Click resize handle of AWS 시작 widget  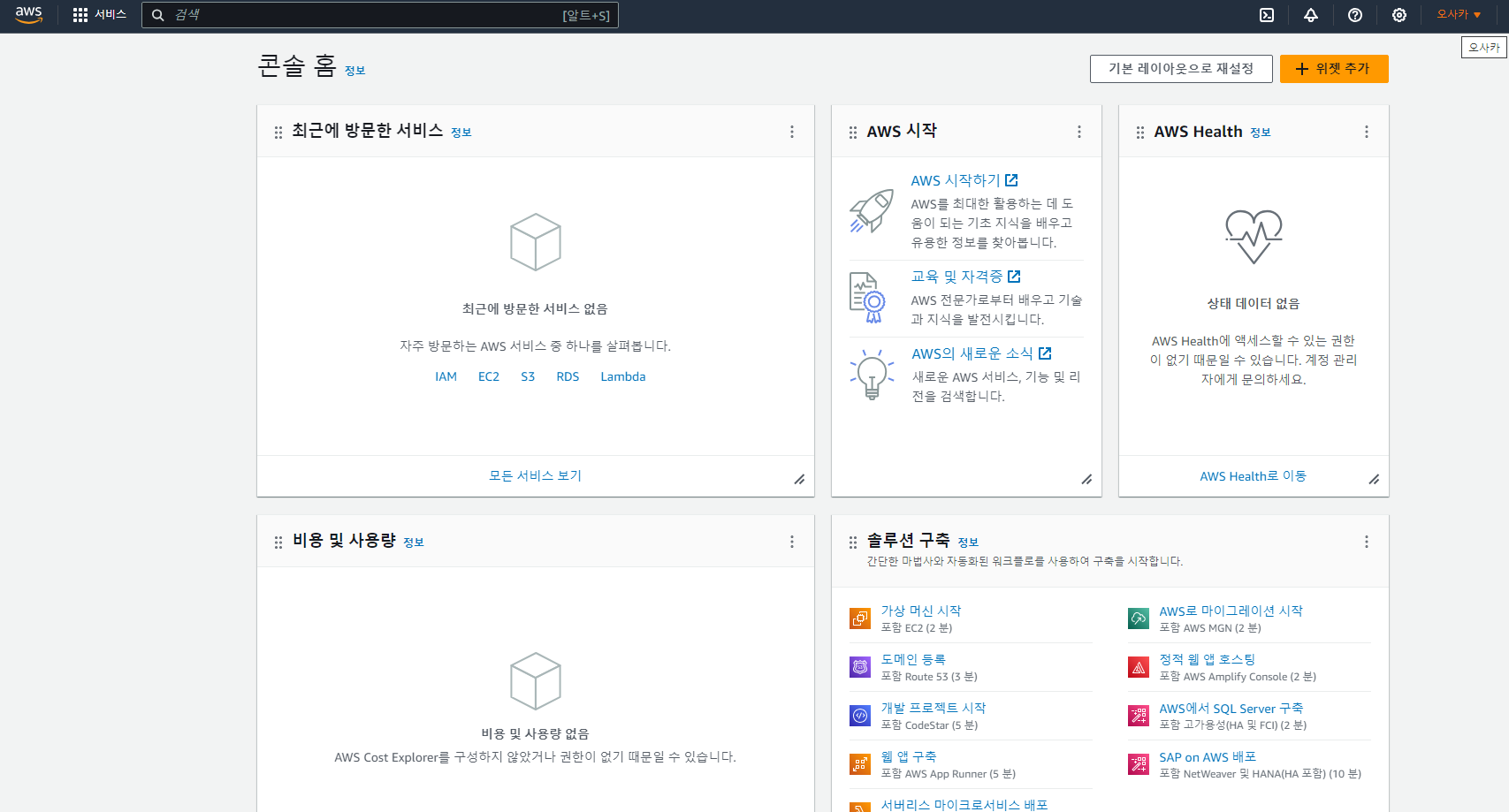point(1086,479)
